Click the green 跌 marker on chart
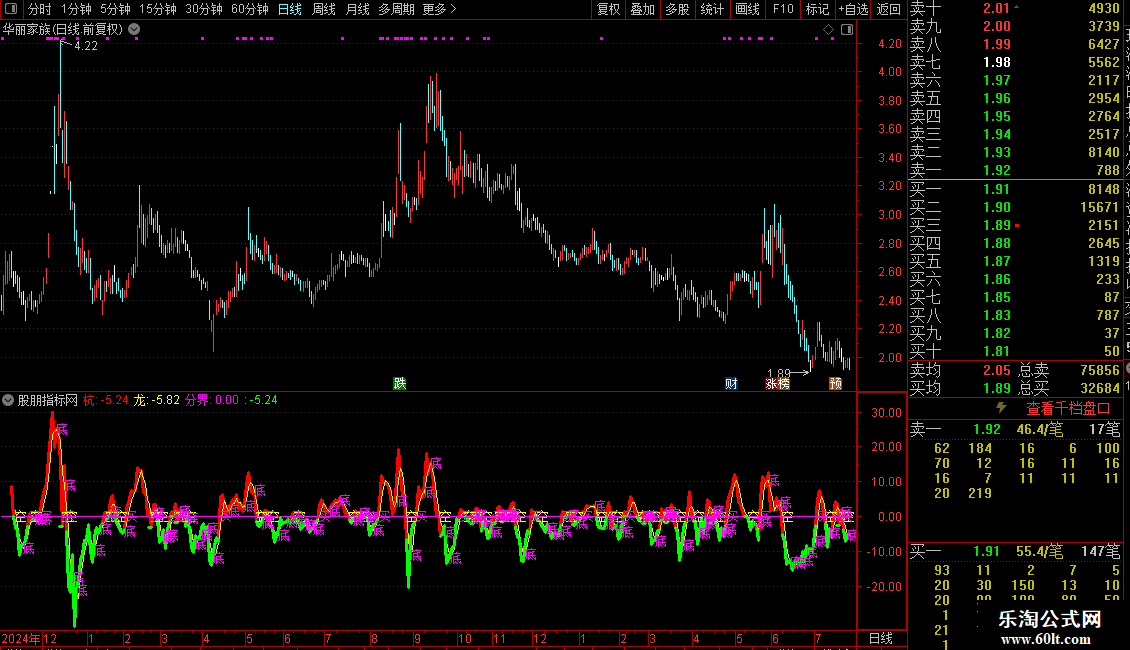Screen dimensions: 1130x650 coord(400,383)
